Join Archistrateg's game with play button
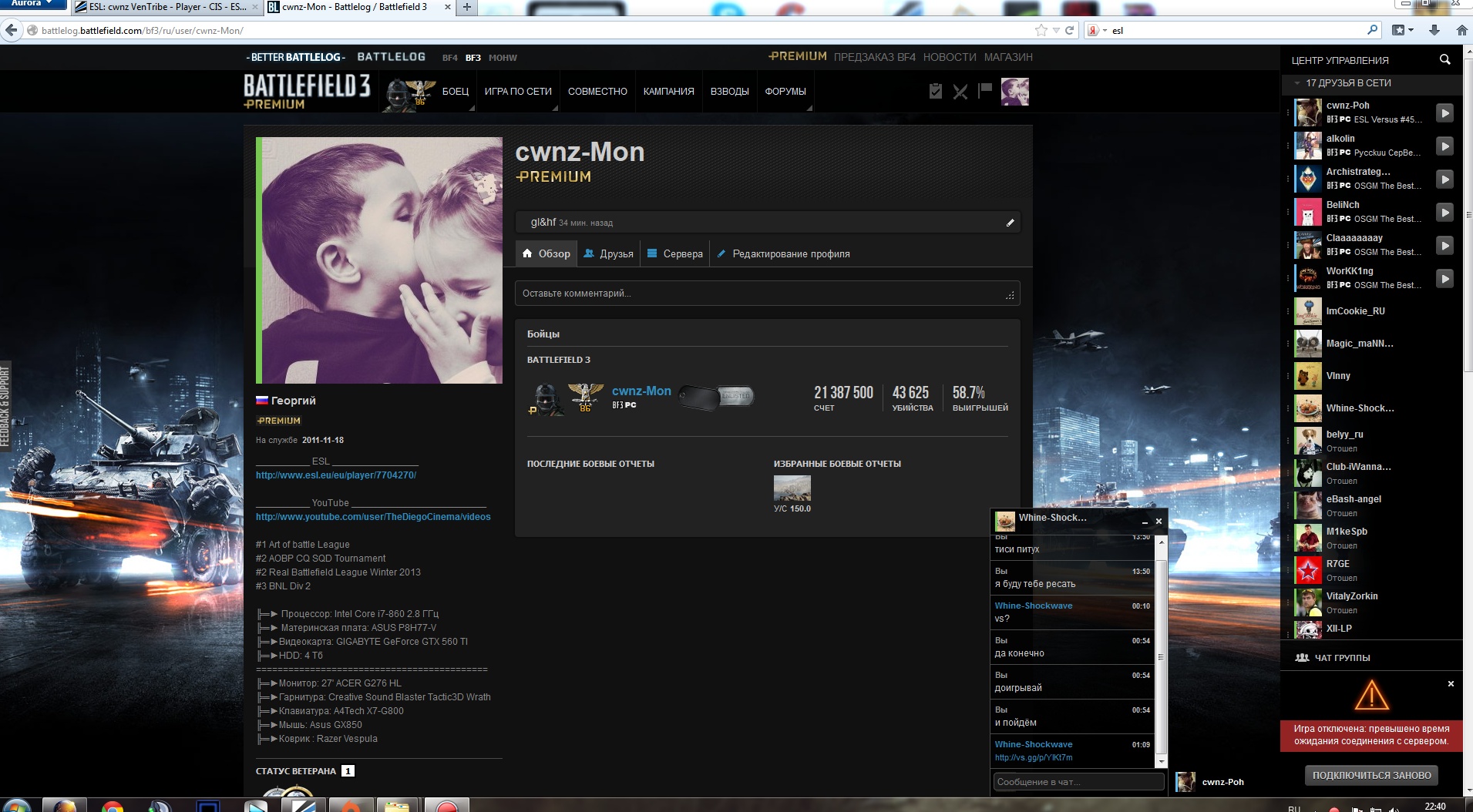The width and height of the screenshot is (1473, 812). coord(1445,180)
